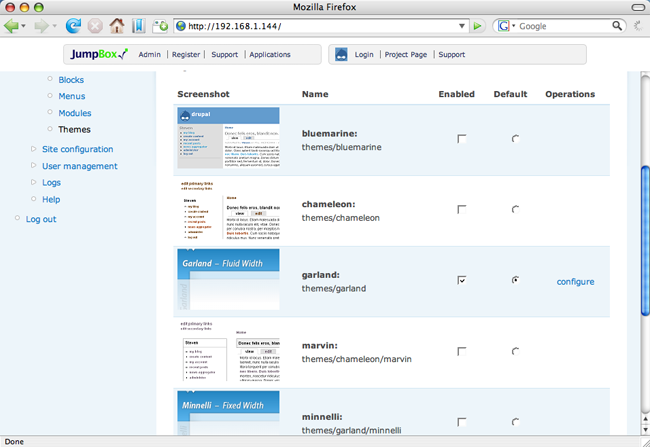The image size is (650, 447).
Task: Select the garland default radio button
Action: [515, 280]
